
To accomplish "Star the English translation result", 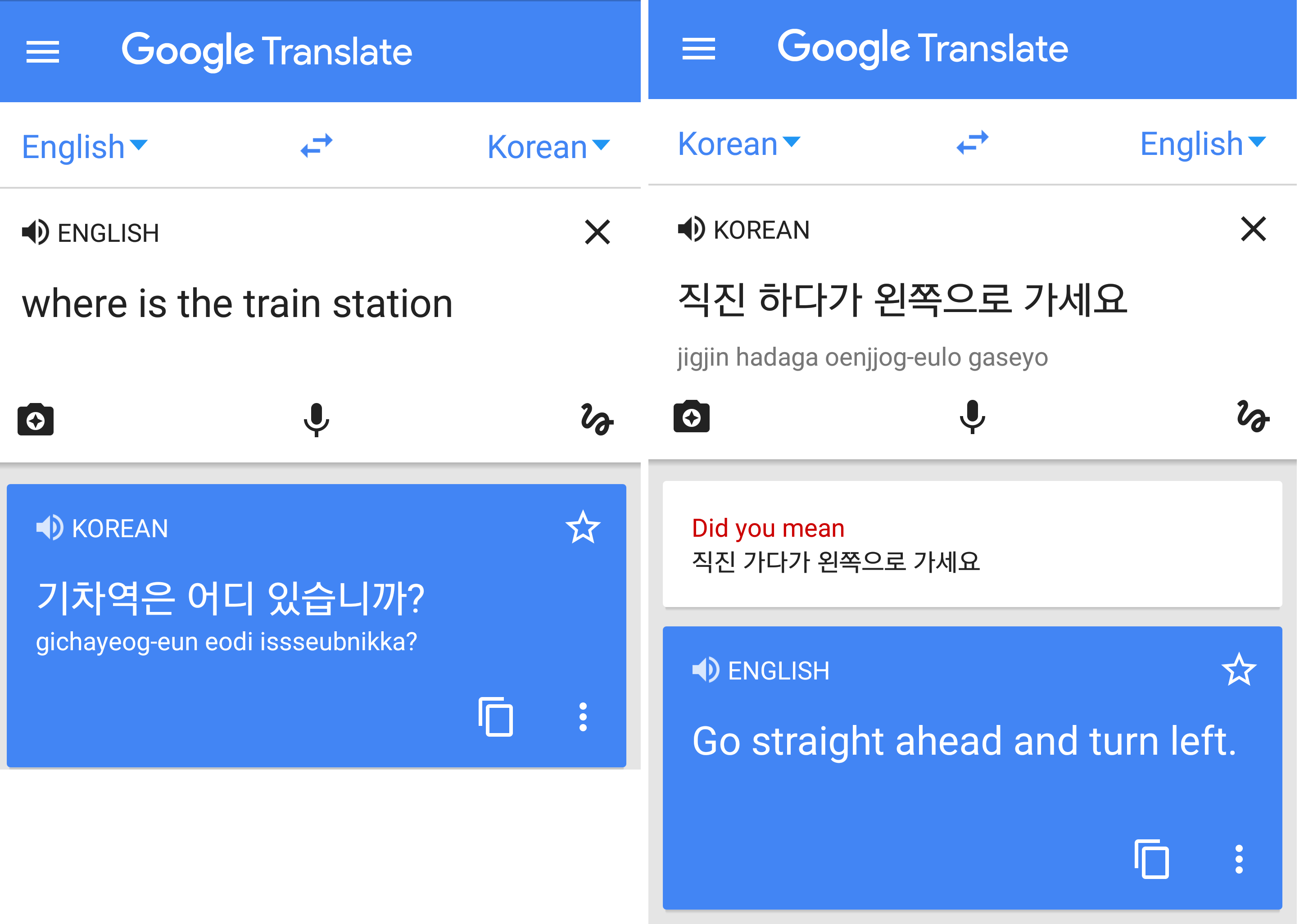I will (x=1238, y=670).
